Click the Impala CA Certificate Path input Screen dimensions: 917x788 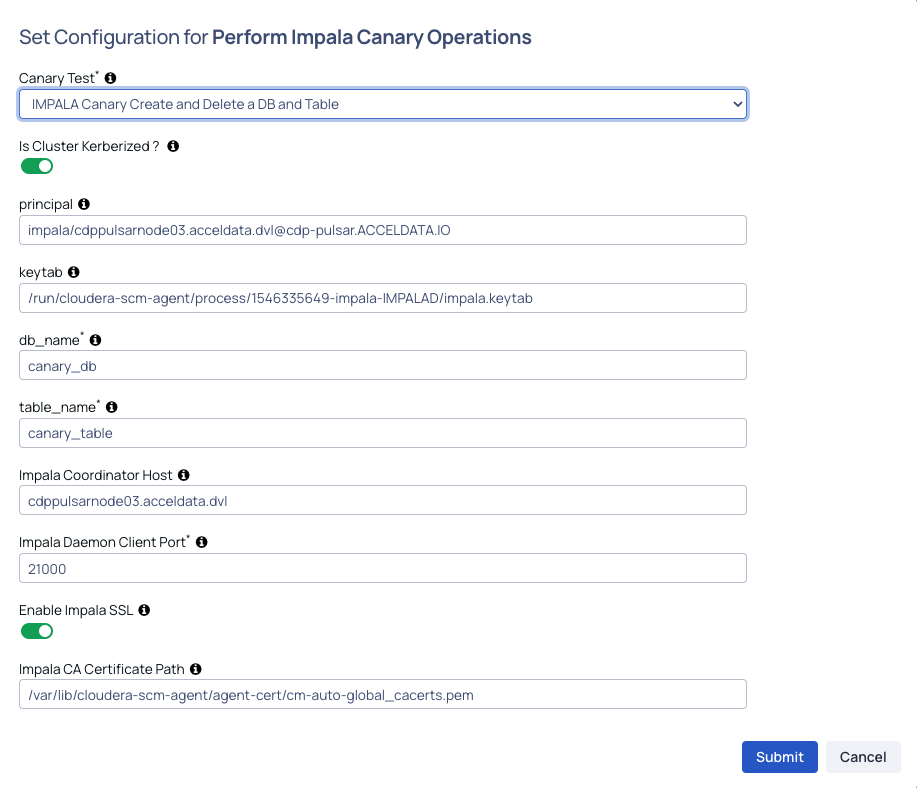point(383,694)
